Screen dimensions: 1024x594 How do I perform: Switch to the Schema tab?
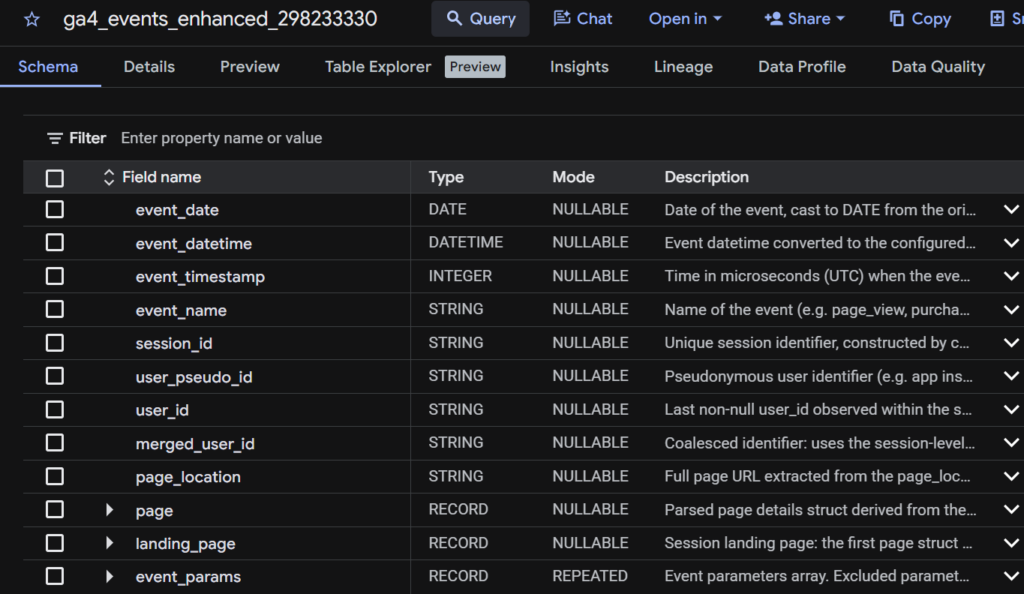(48, 67)
